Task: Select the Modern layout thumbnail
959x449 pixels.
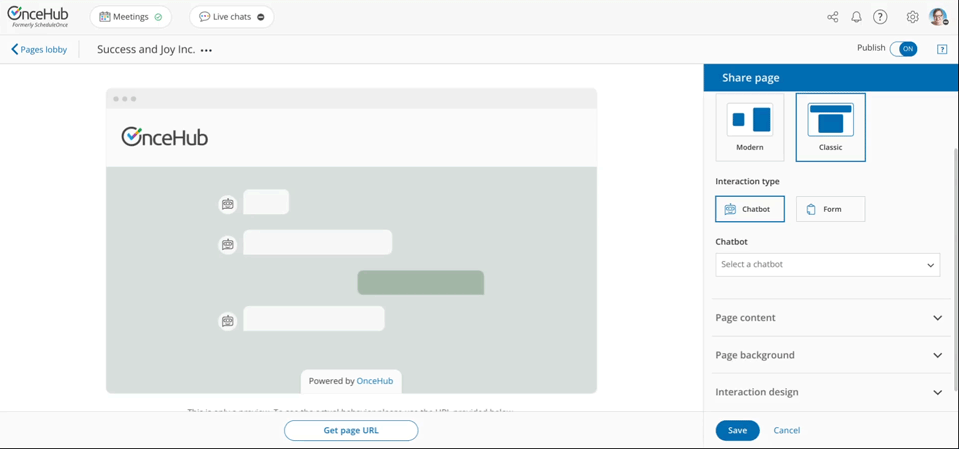Action: click(x=750, y=127)
